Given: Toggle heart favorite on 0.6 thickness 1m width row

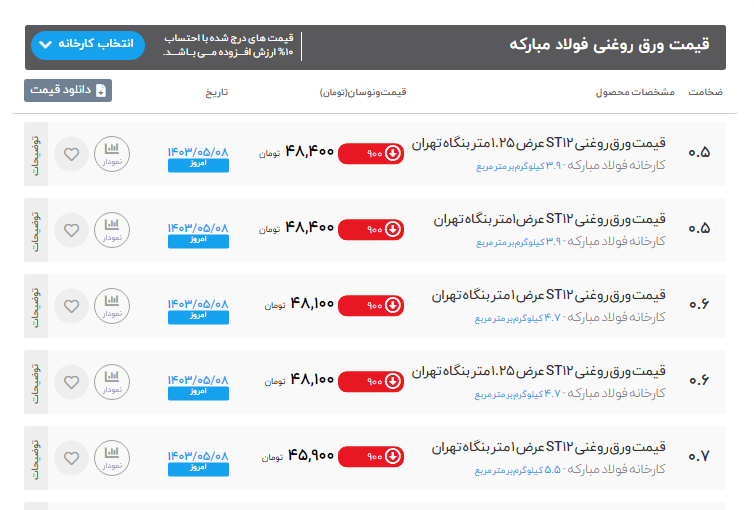Looking at the screenshot, I should click(71, 306).
